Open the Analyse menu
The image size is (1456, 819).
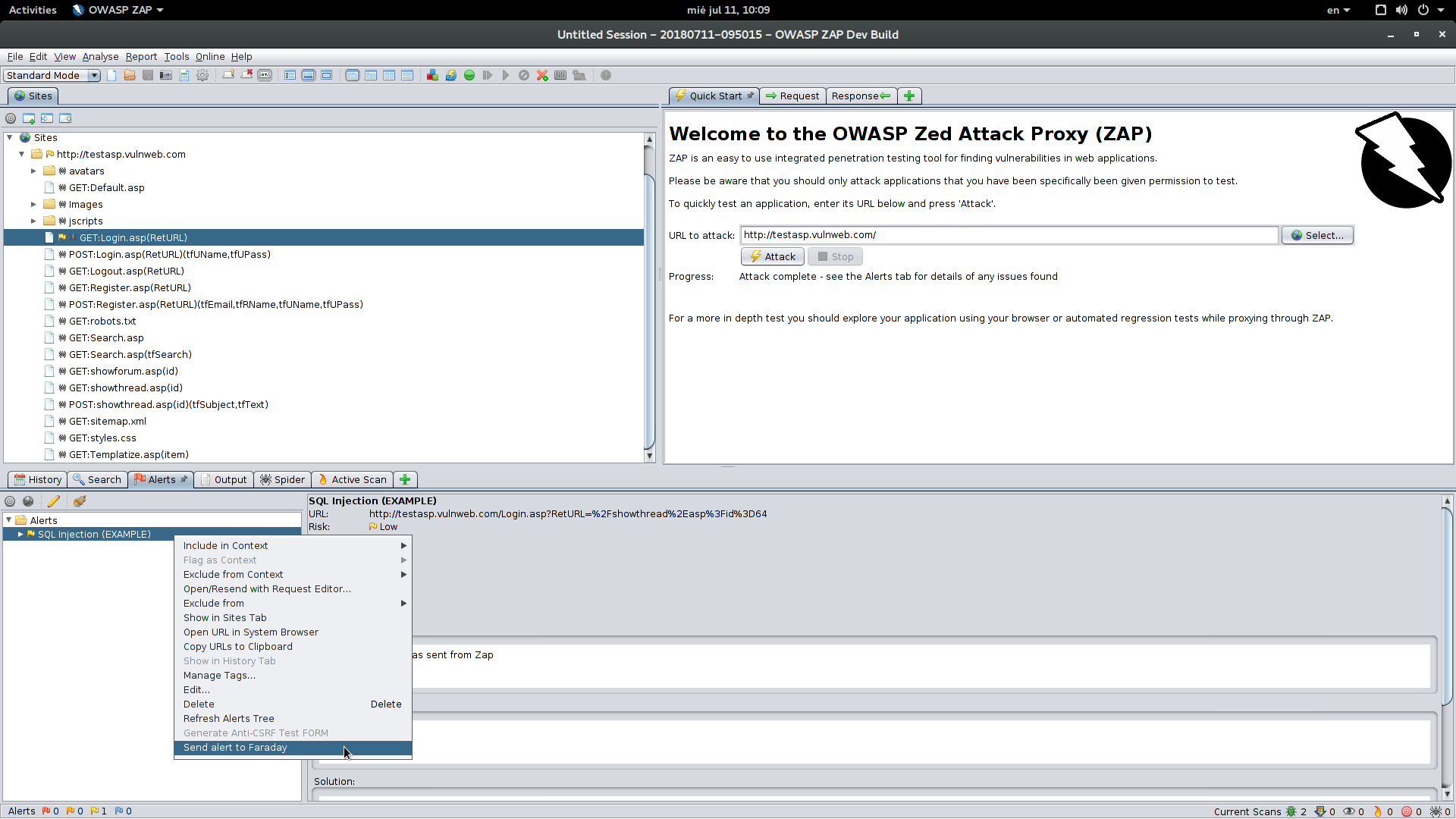point(100,57)
